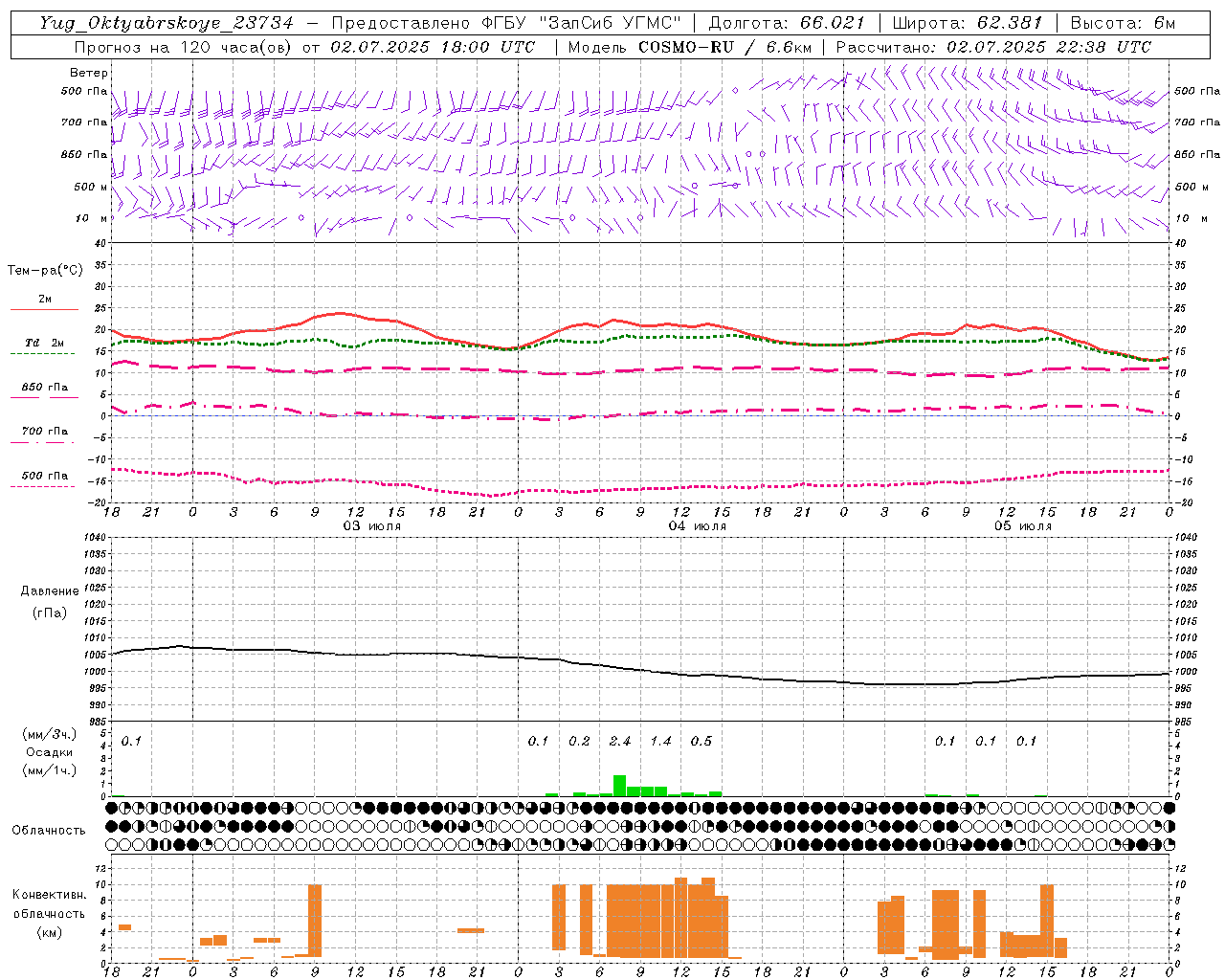Click the 'Осадки' precipitation label

[x=50, y=752]
